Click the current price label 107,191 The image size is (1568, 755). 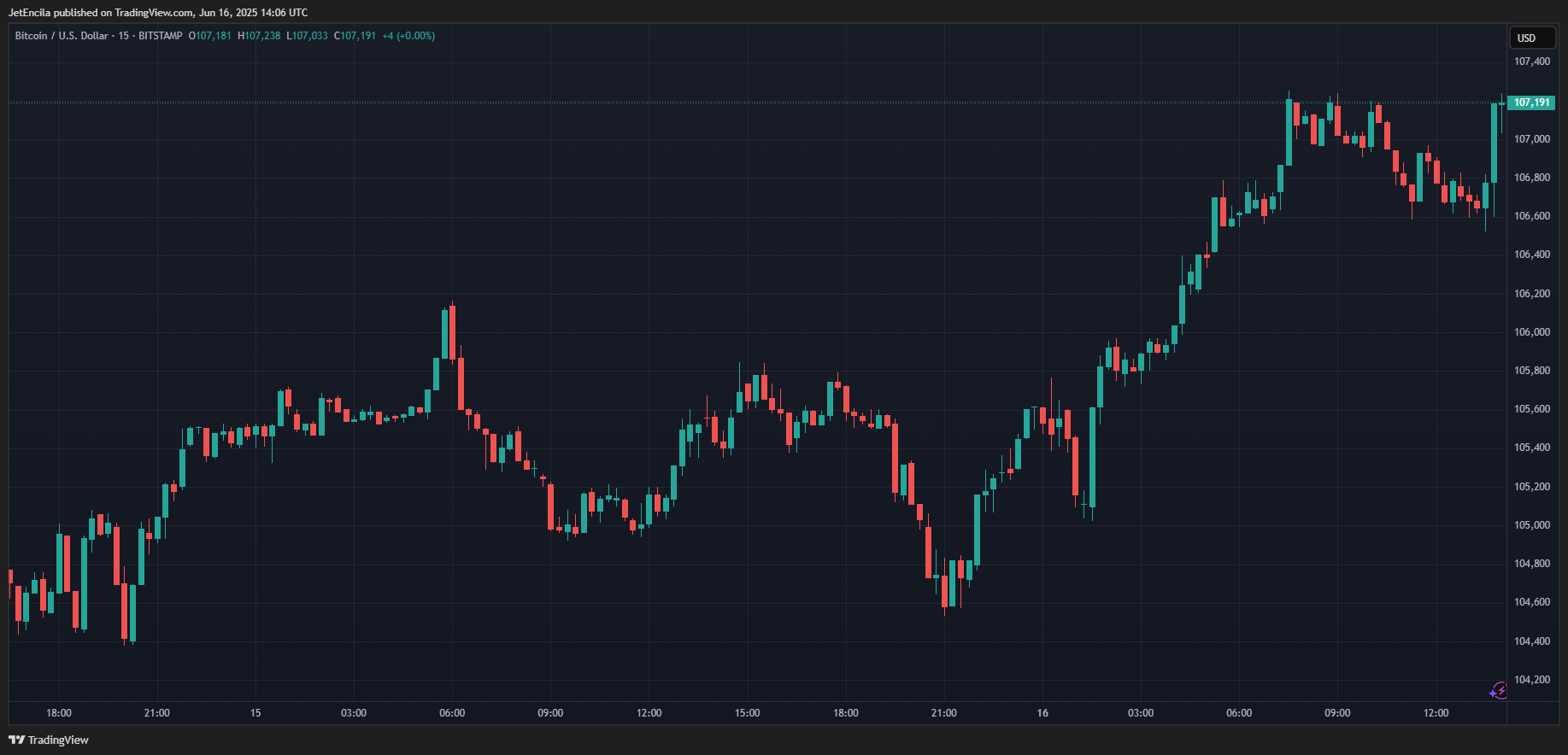pos(1531,102)
